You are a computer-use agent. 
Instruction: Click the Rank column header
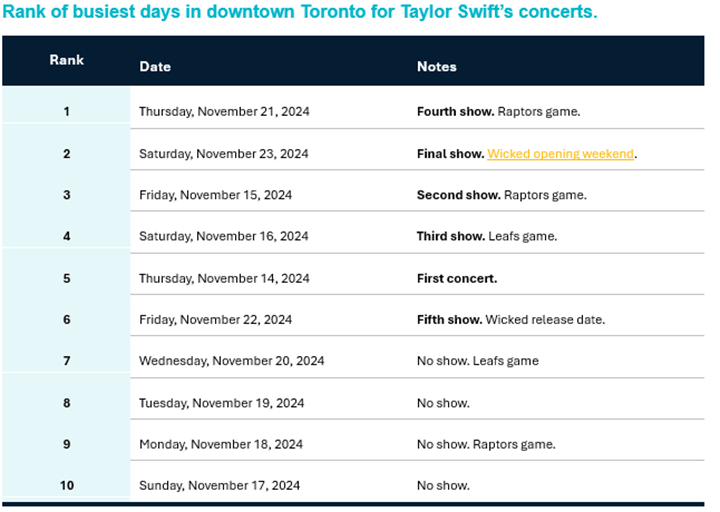click(67, 60)
